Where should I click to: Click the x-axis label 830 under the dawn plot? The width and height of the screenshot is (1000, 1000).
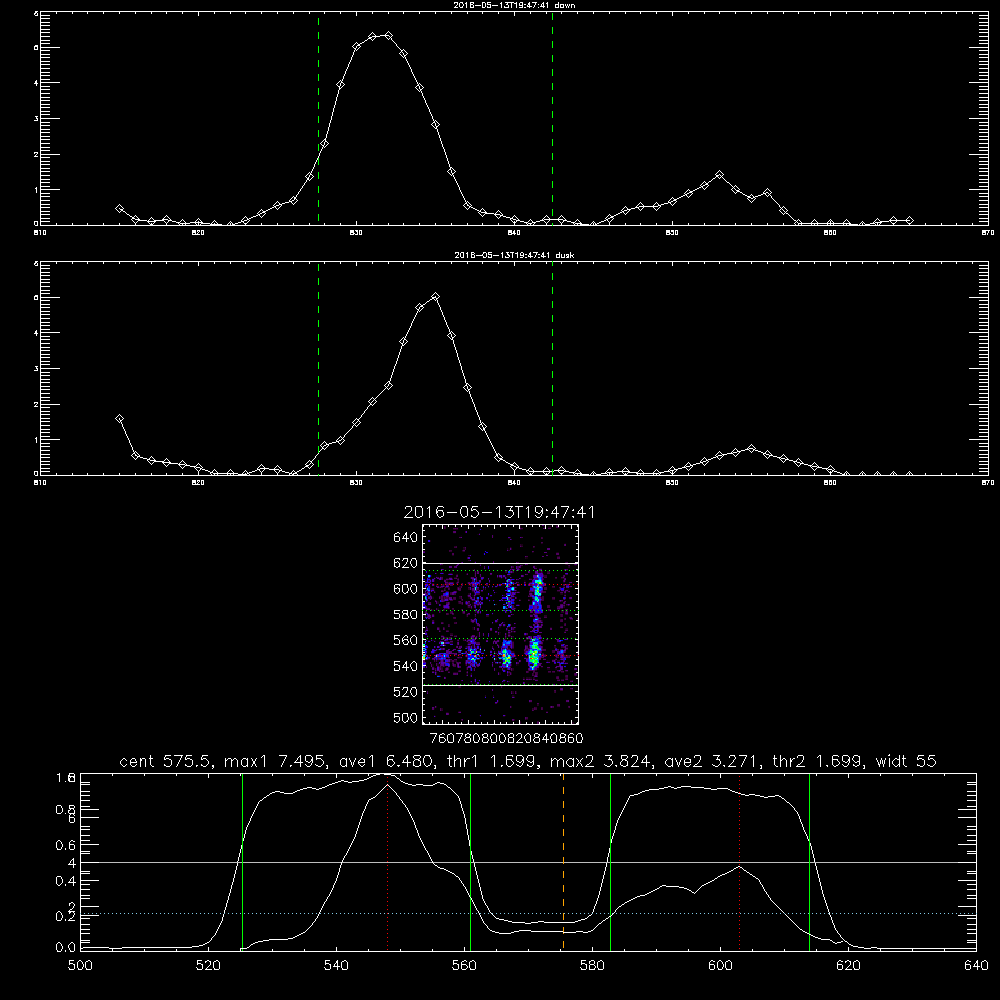tap(356, 233)
